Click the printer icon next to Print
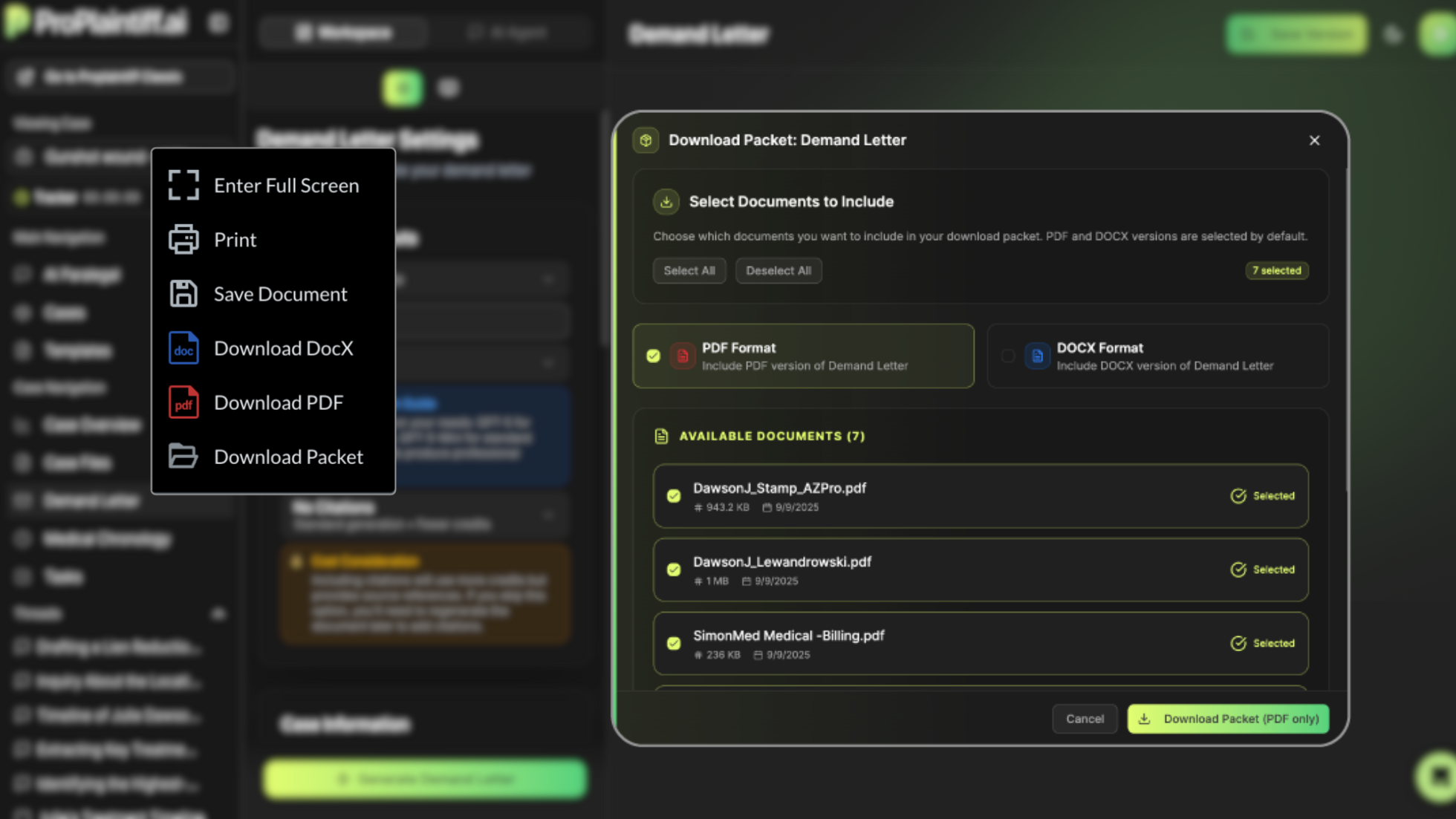 tap(183, 240)
